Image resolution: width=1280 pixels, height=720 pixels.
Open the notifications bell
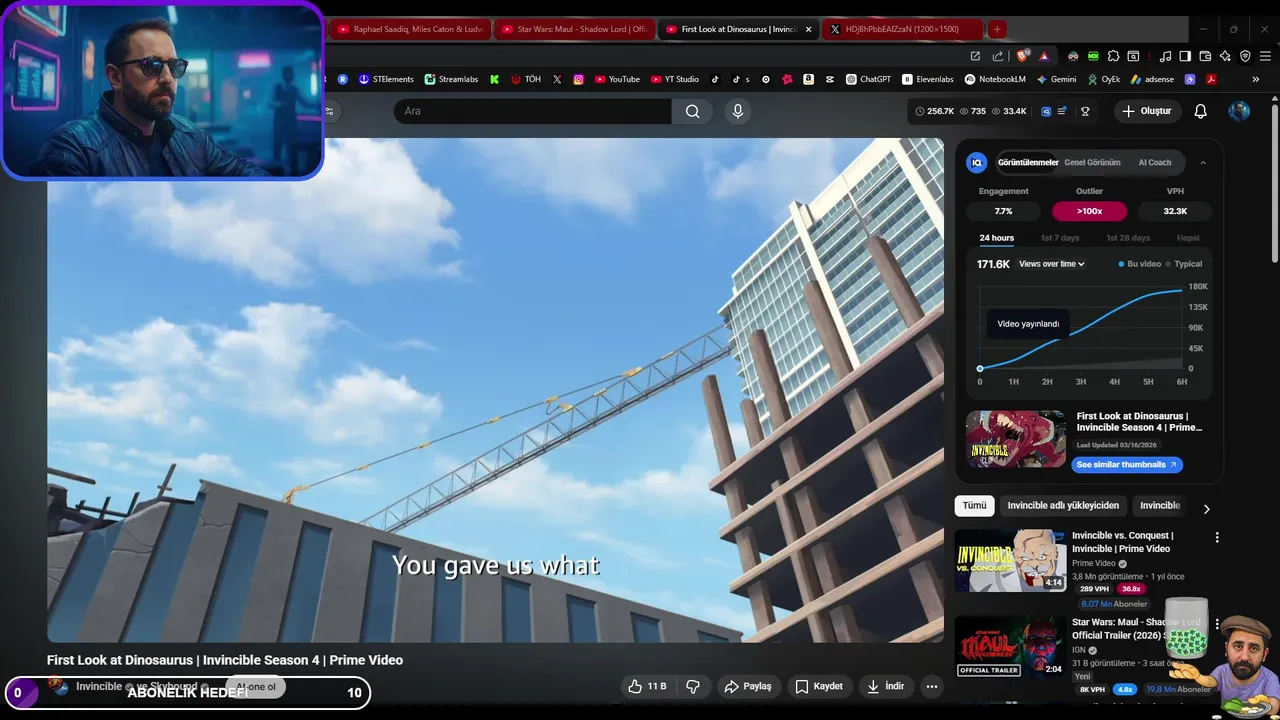(x=1200, y=111)
